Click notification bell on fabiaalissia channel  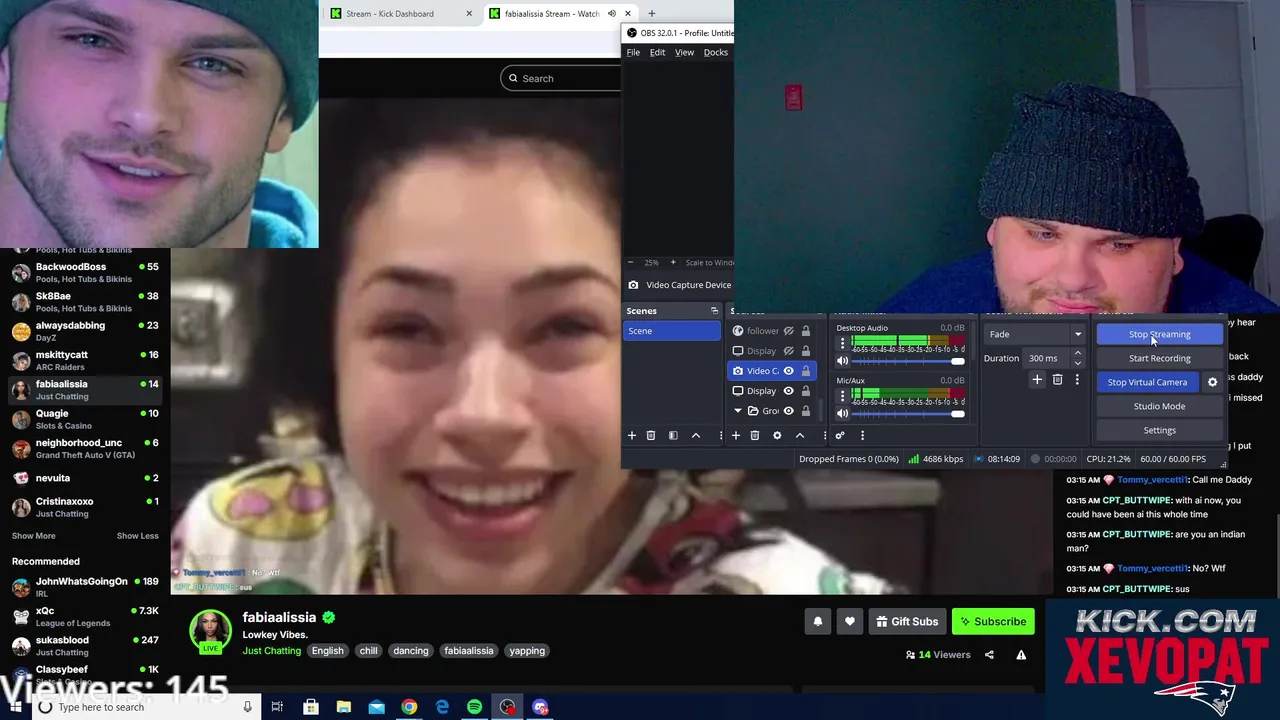tap(818, 622)
